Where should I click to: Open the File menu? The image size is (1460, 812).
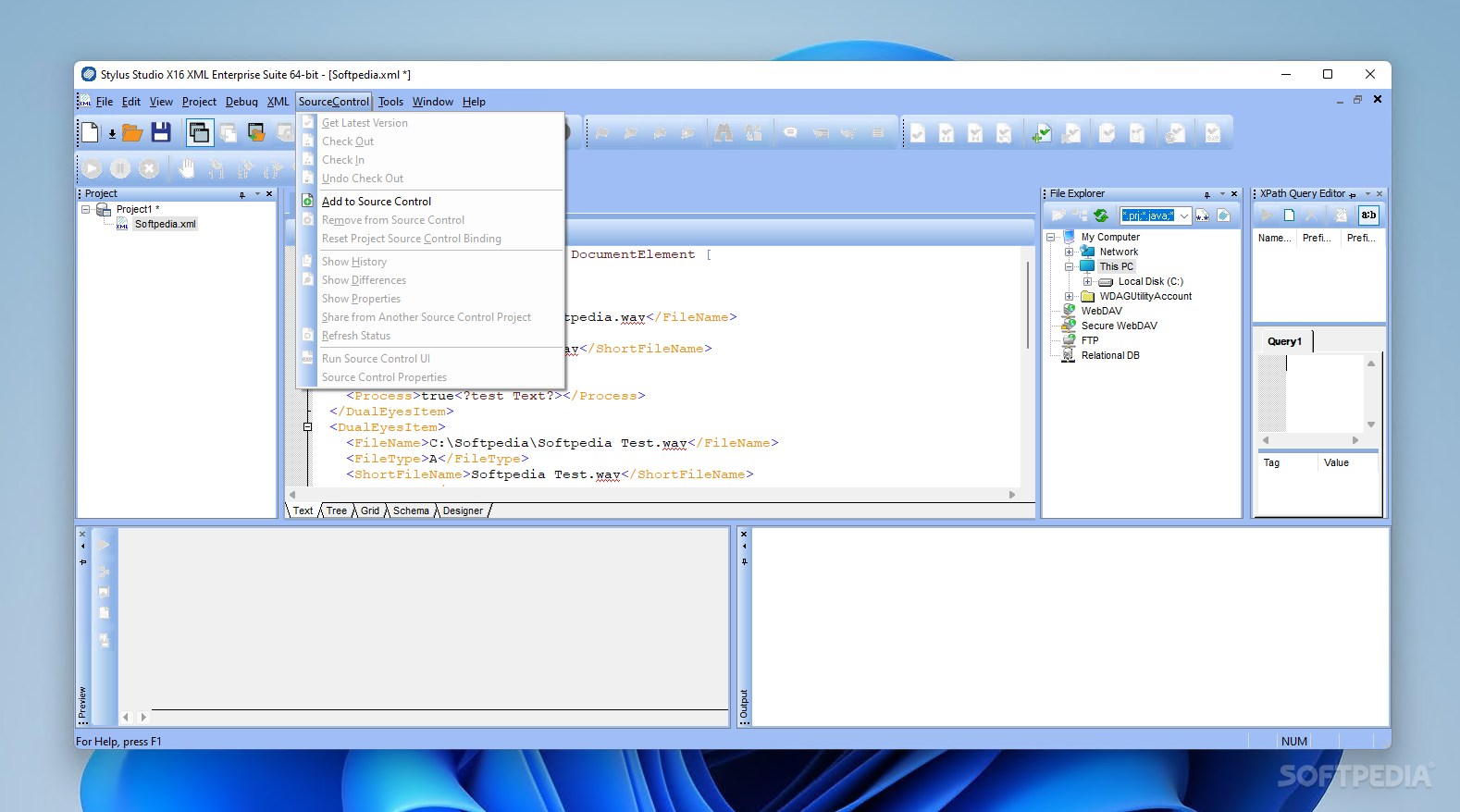(105, 102)
